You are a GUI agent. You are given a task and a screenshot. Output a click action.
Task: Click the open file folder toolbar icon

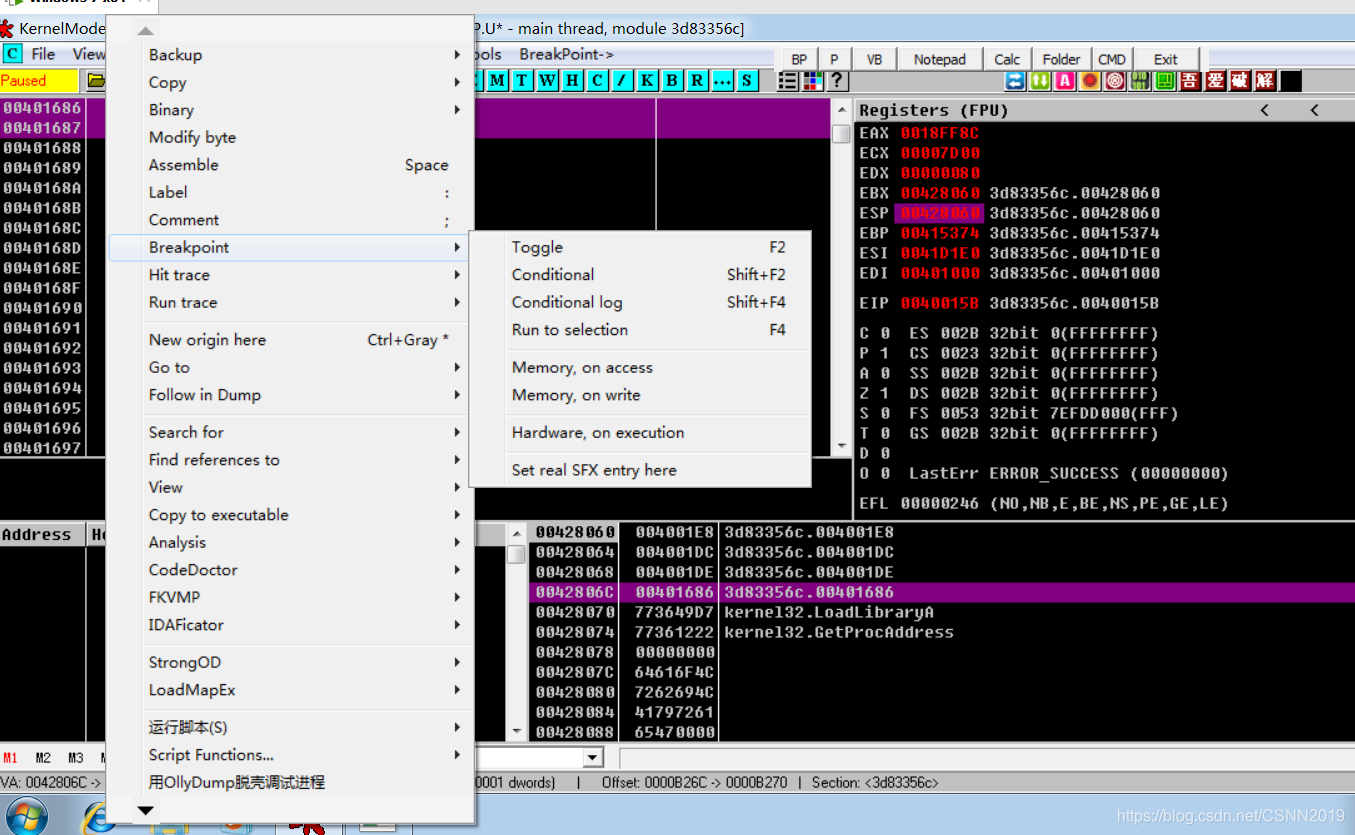96,81
